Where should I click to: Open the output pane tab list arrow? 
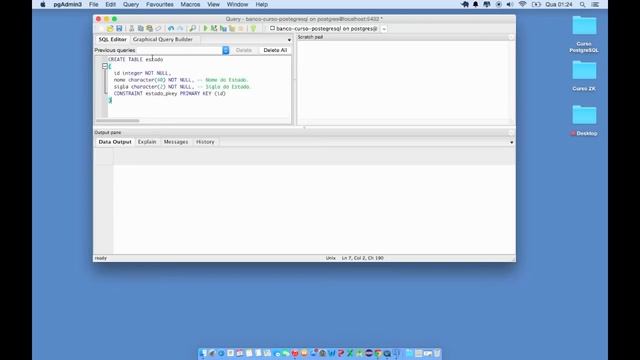click(x=511, y=142)
